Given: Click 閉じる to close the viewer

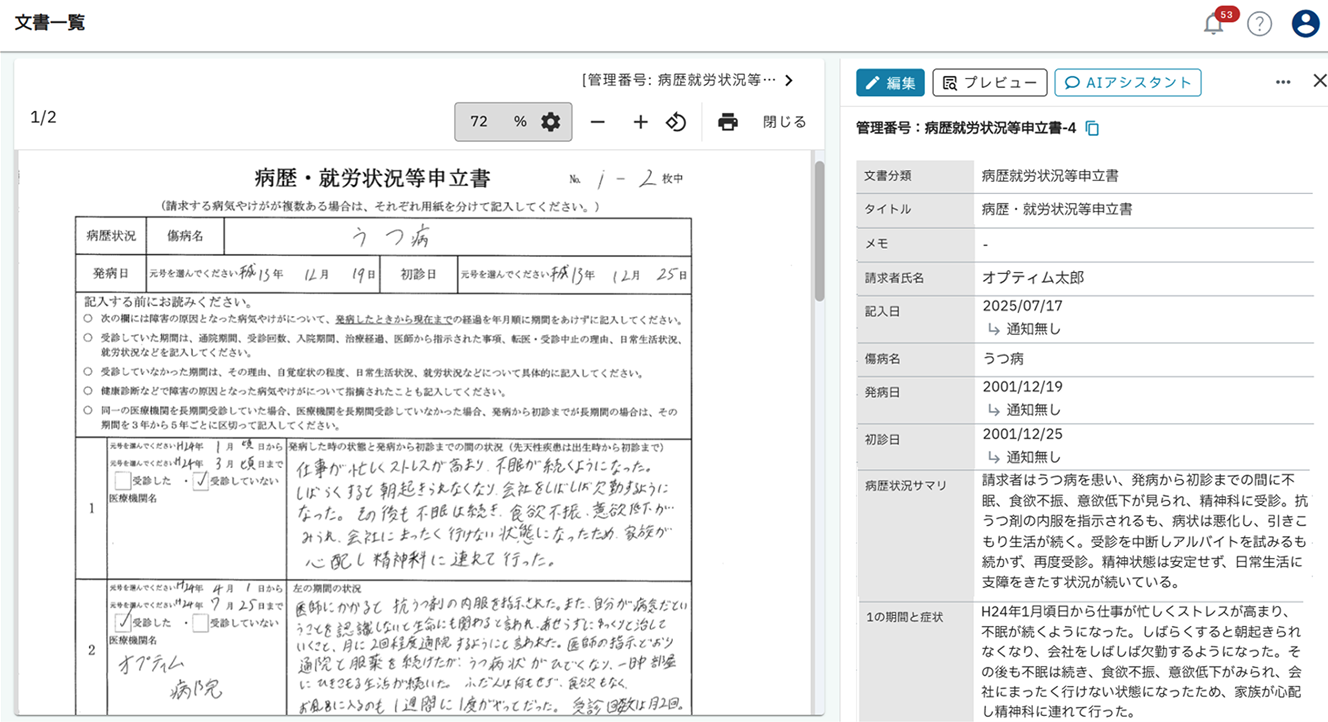Looking at the screenshot, I should 784,122.
